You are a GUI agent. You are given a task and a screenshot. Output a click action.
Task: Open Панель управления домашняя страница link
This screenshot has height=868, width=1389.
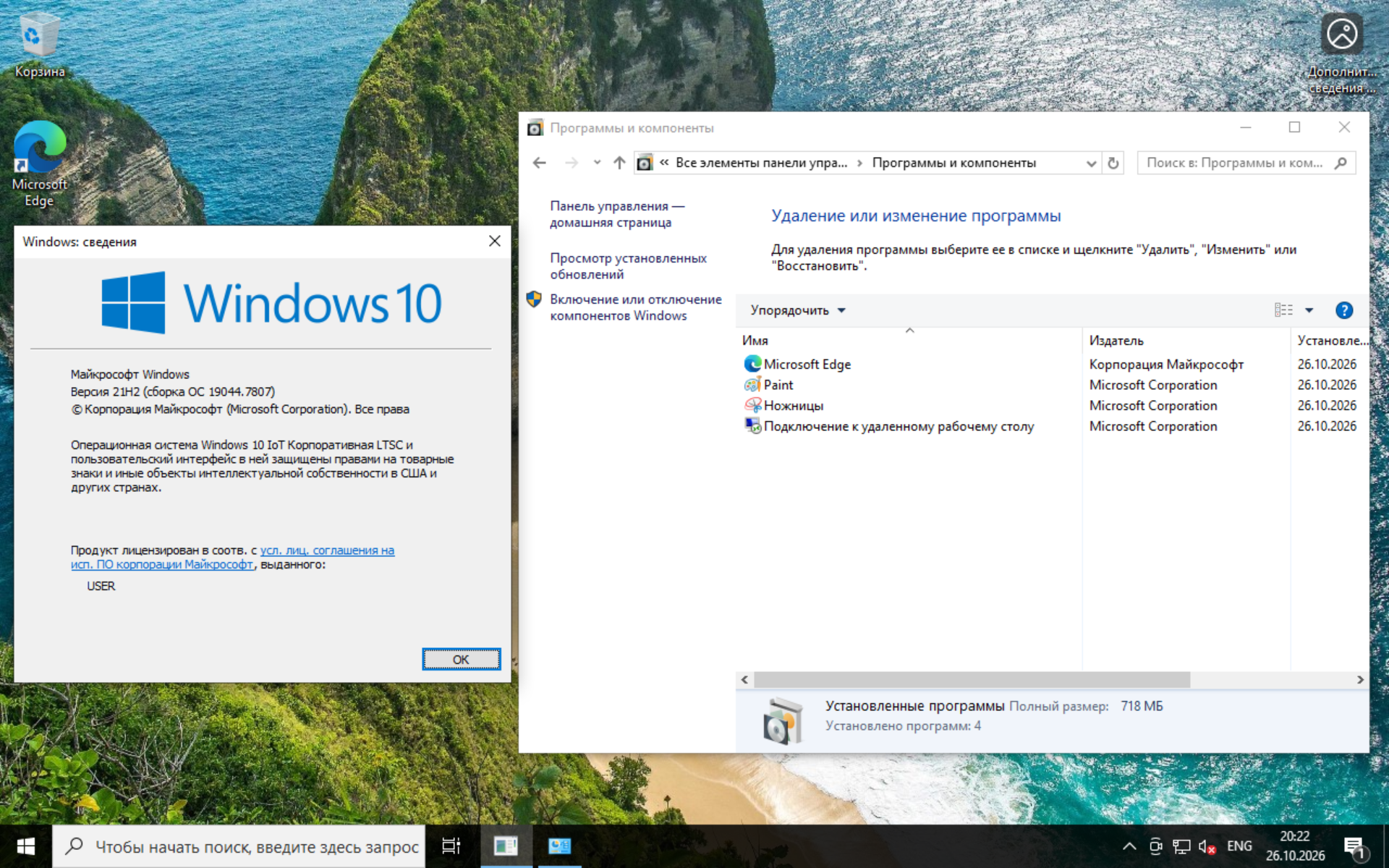pyautogui.click(x=617, y=214)
